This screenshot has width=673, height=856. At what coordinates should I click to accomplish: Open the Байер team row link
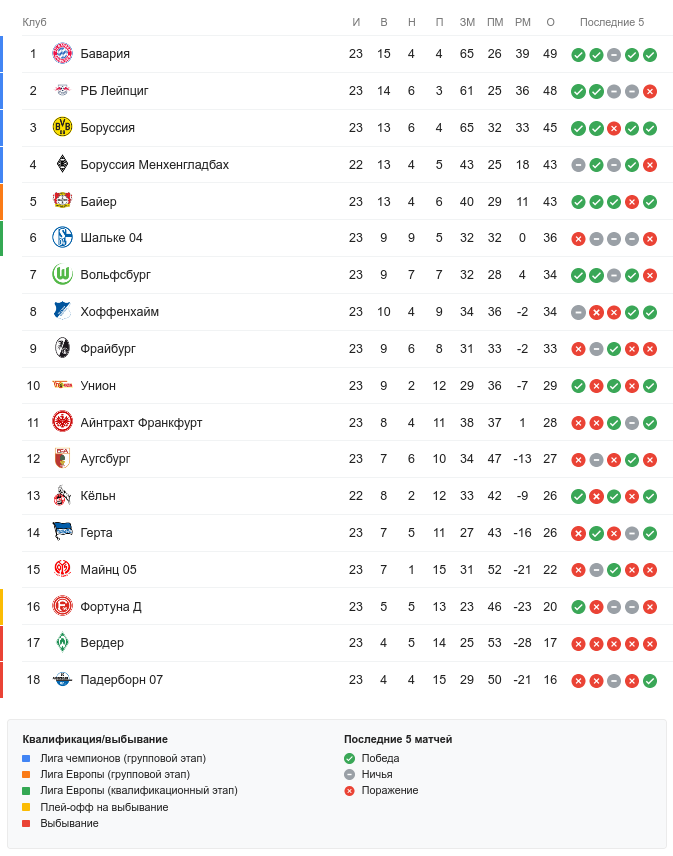point(98,202)
